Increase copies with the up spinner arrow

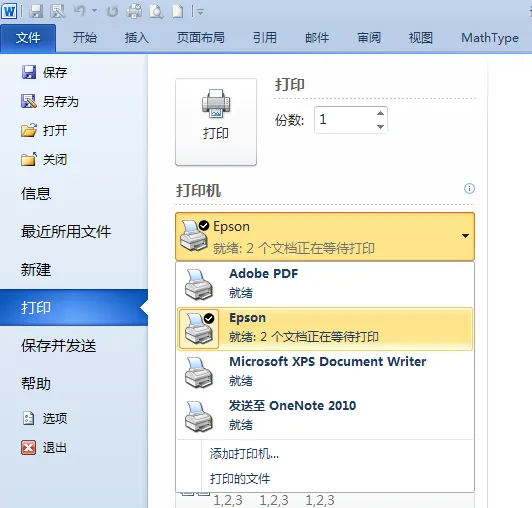coord(380,113)
